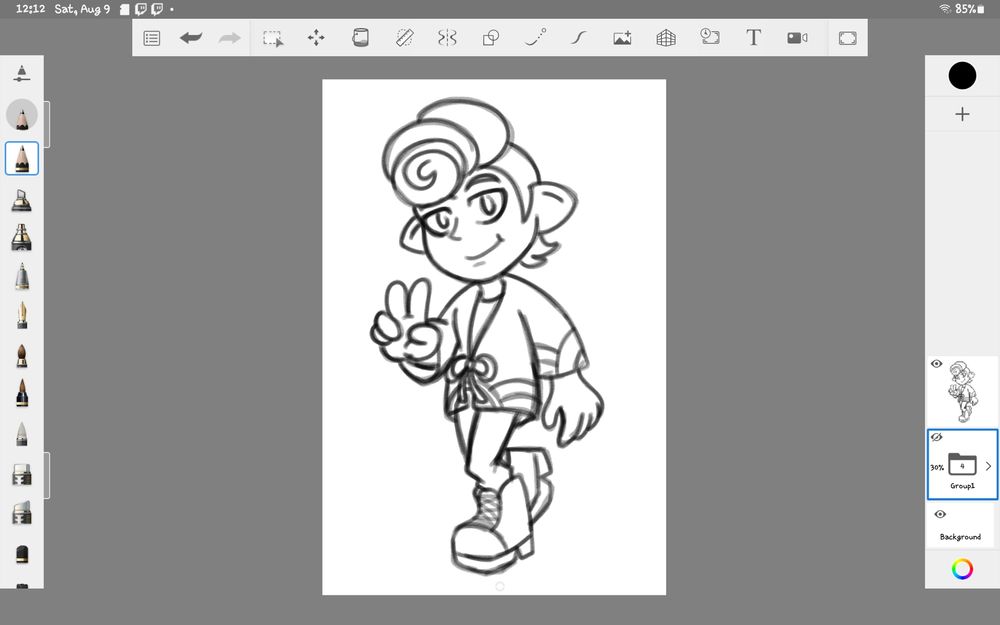1000x625 pixels.
Task: Open the current black color swatch
Action: coord(962,76)
